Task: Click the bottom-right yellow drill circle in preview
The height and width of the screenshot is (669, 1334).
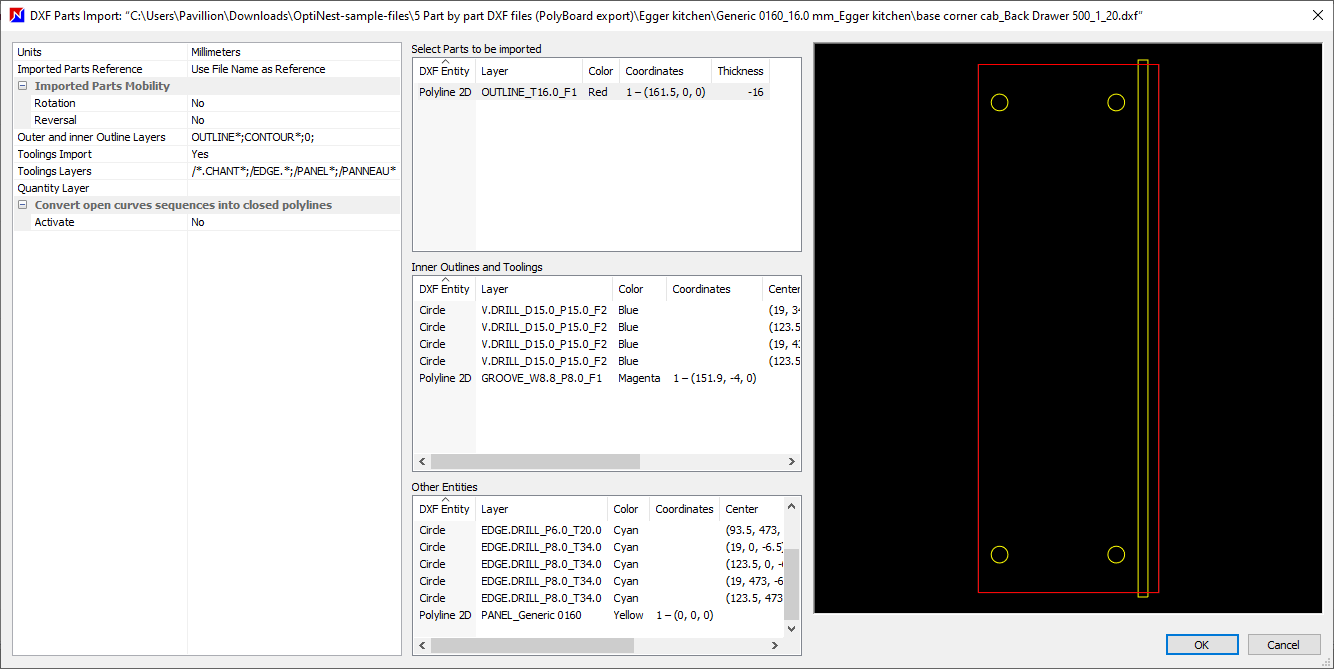Action: click(x=1116, y=554)
